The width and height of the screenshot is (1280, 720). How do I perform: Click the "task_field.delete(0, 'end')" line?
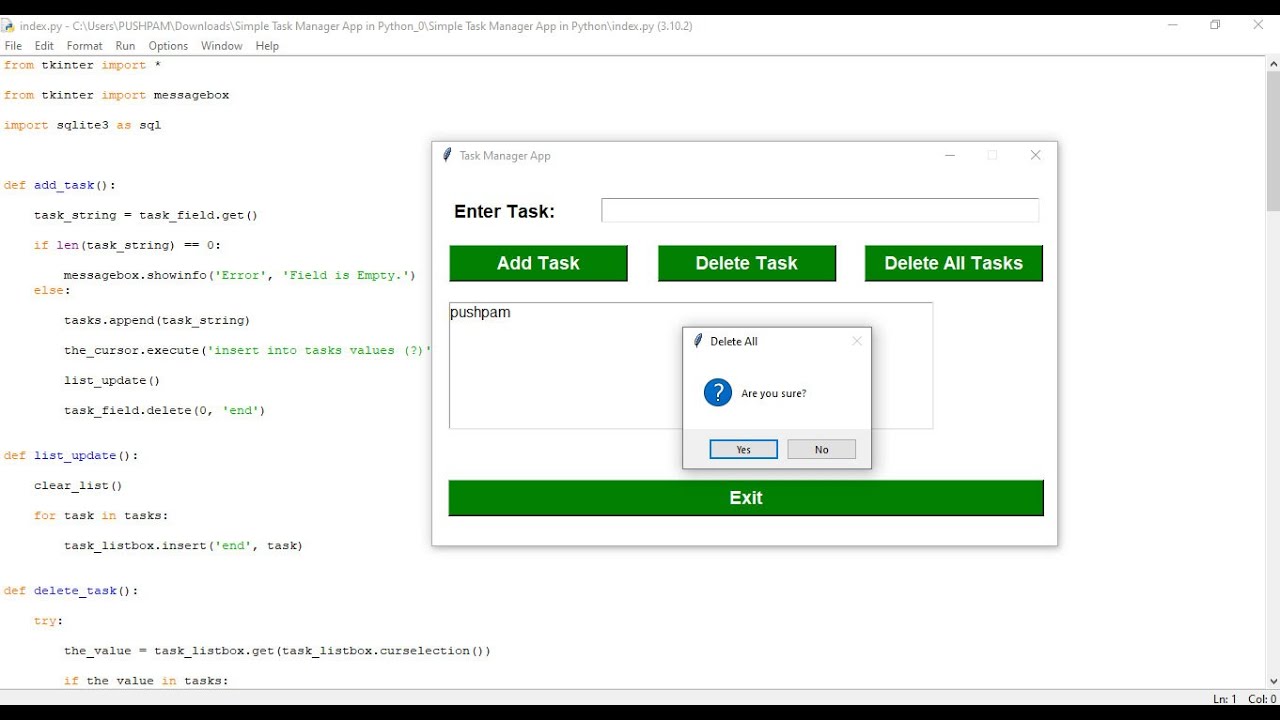[x=165, y=411]
